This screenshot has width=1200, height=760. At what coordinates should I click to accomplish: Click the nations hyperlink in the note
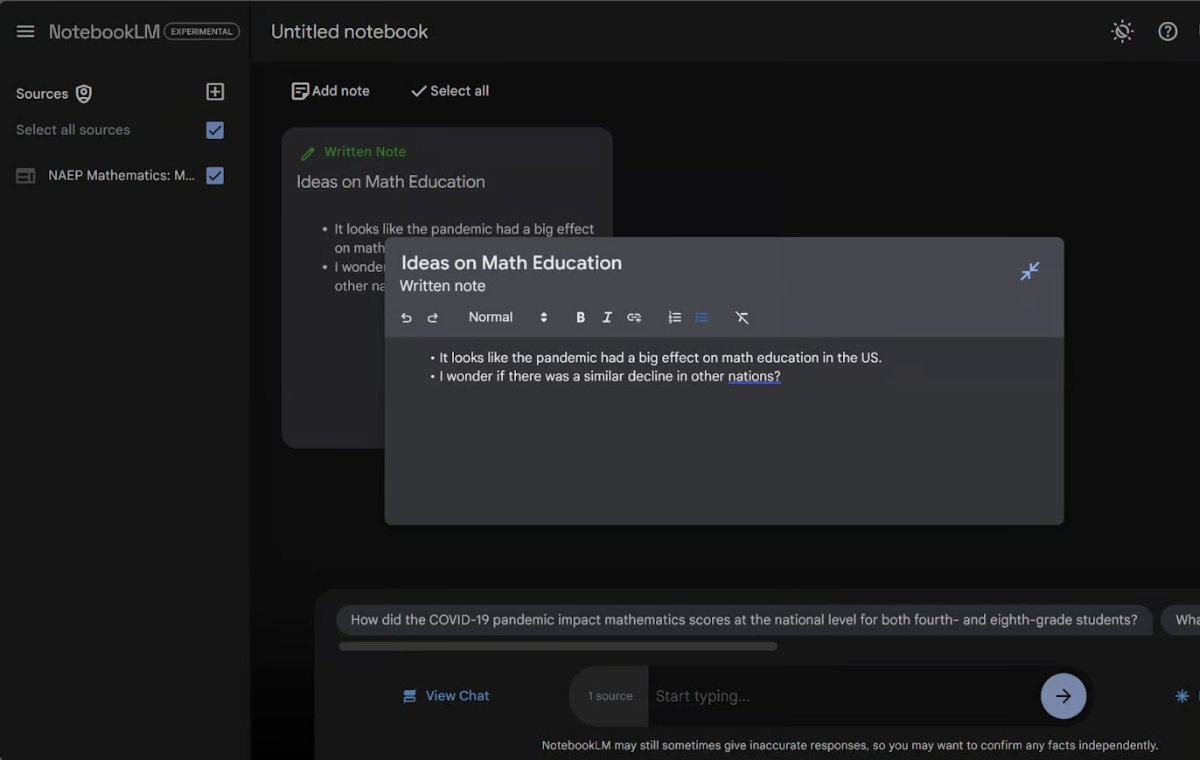(x=753, y=376)
